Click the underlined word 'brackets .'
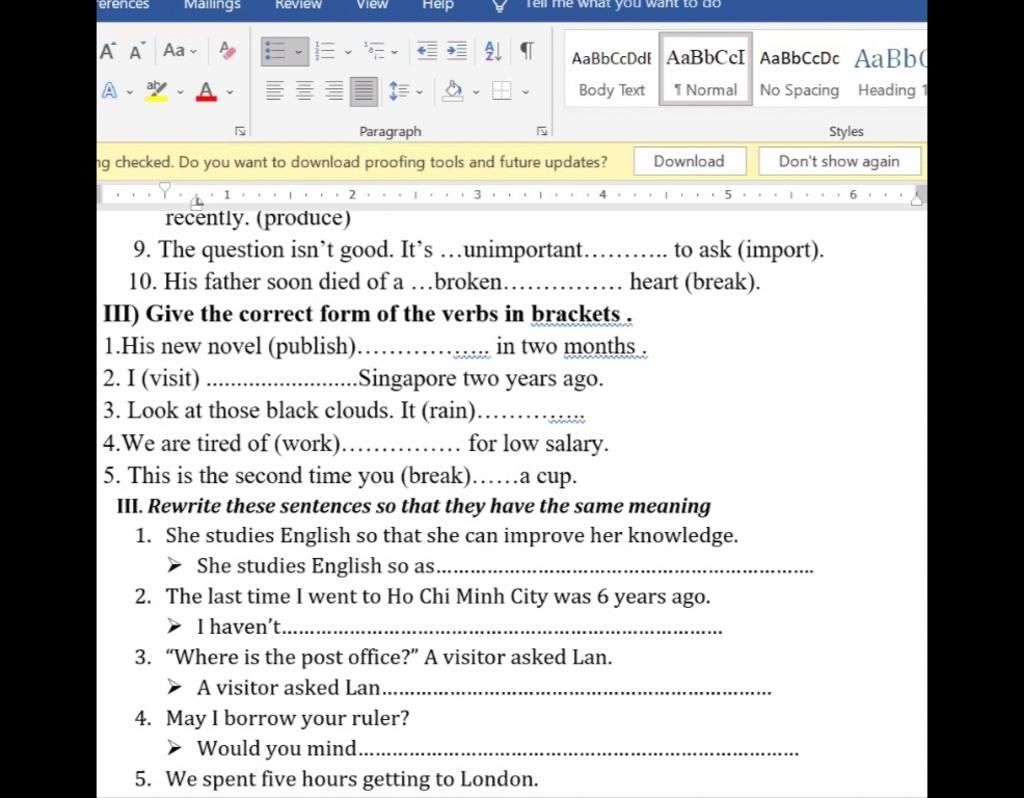This screenshot has width=1024, height=798. tap(581, 314)
